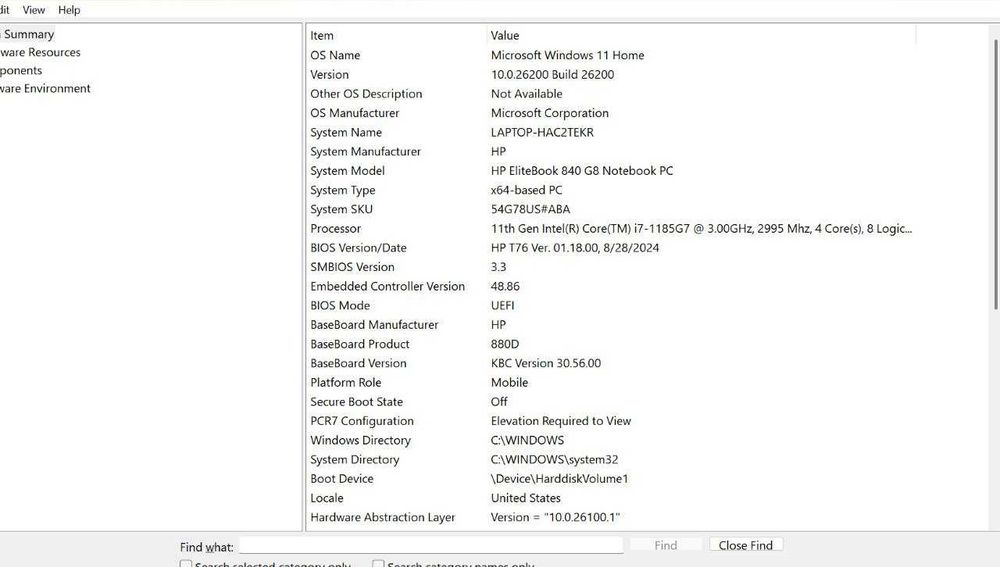Click the value x64-based PC

pyautogui.click(x=526, y=190)
